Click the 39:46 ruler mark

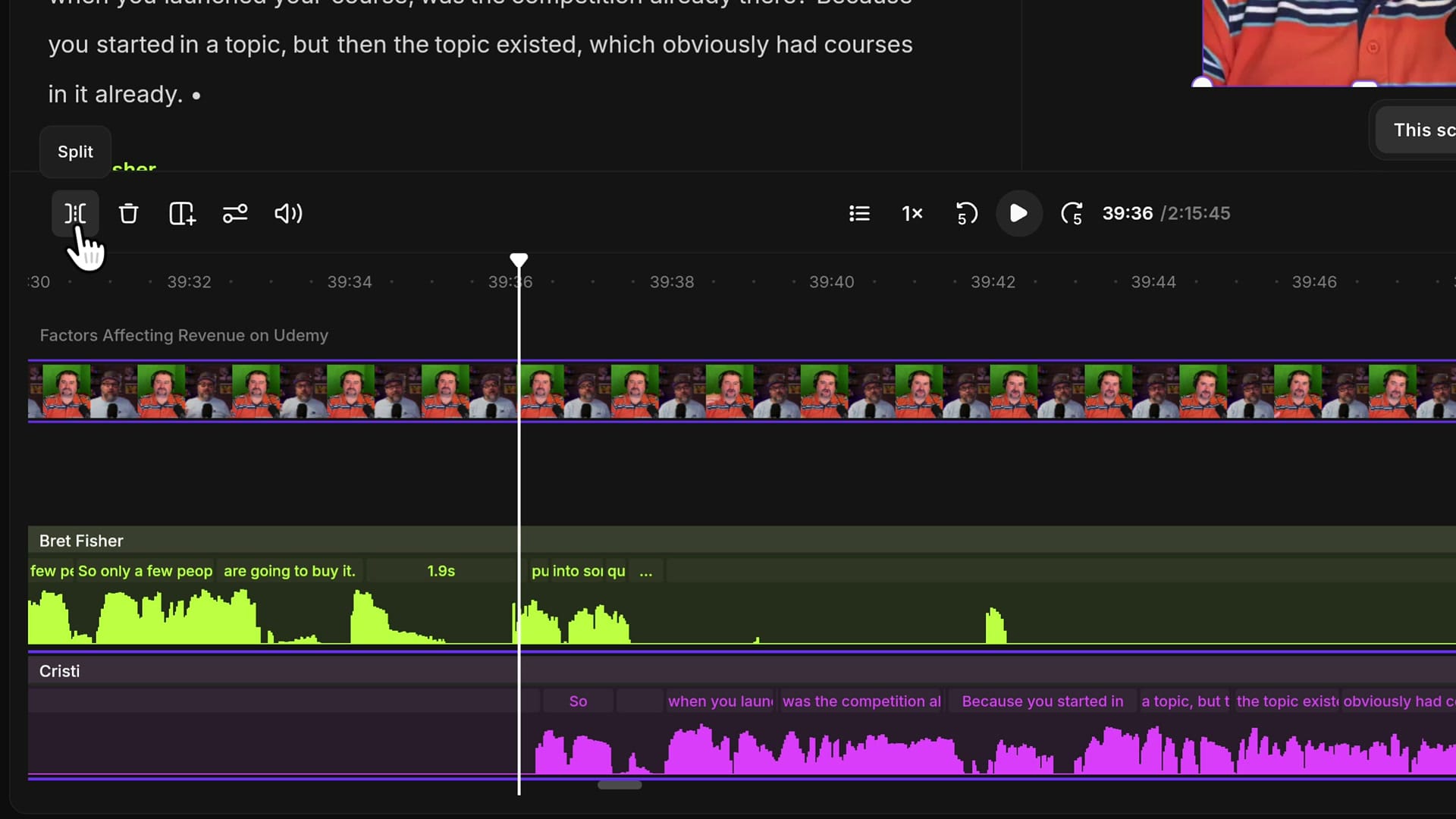click(1314, 282)
